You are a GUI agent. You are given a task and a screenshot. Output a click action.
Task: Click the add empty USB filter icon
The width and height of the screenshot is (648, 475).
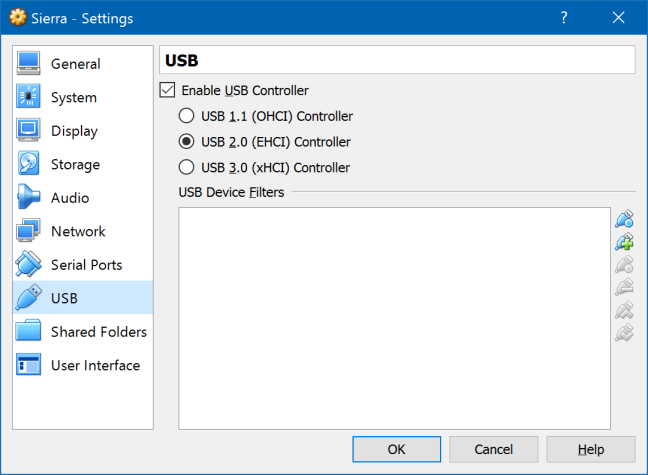pos(625,219)
